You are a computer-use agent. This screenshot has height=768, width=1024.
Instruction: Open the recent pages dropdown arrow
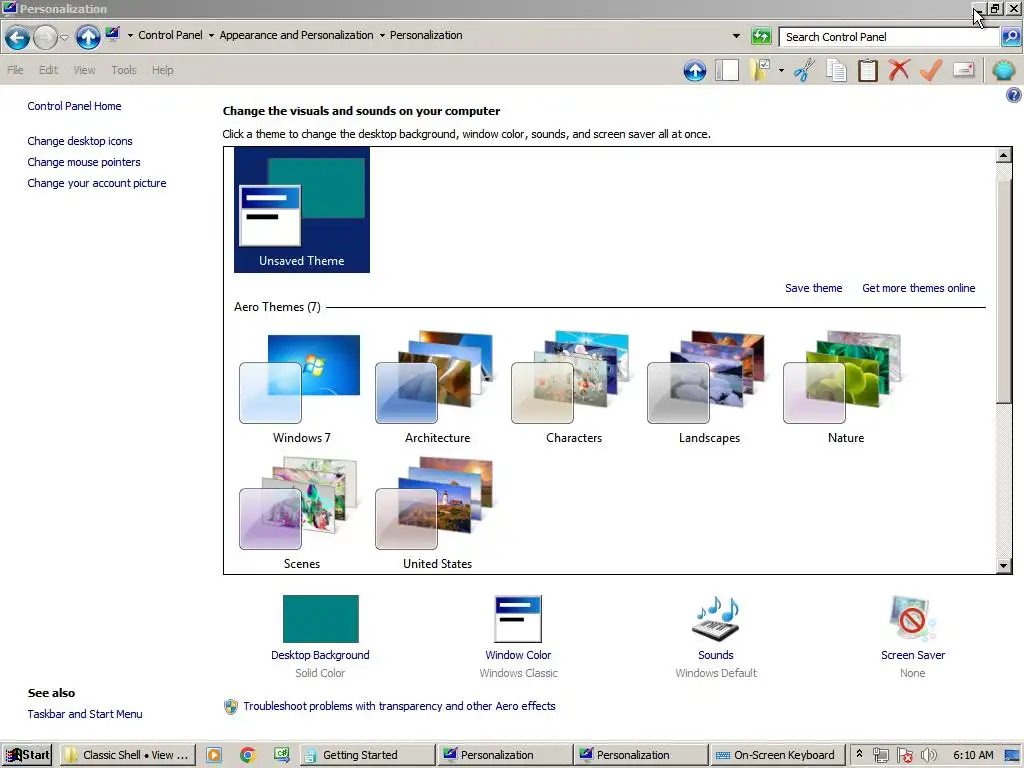click(x=64, y=37)
